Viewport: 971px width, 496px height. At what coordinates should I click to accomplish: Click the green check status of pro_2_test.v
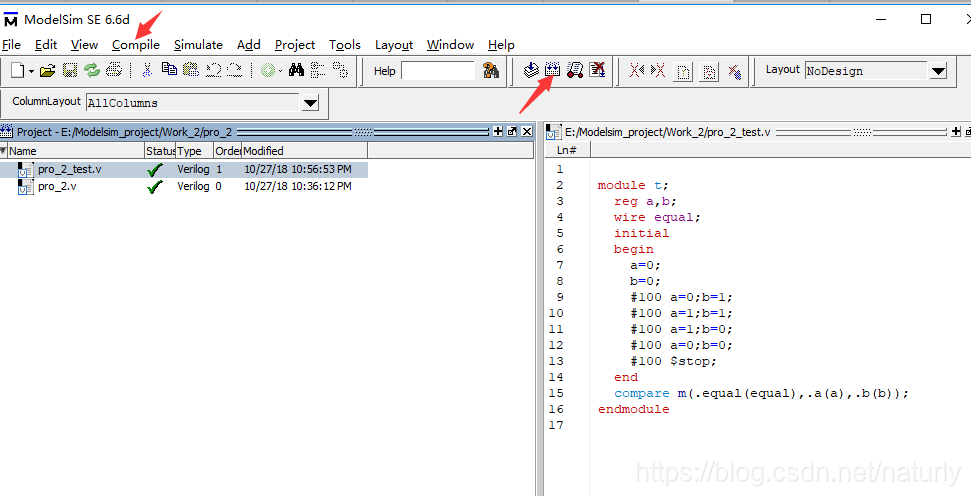[x=155, y=170]
